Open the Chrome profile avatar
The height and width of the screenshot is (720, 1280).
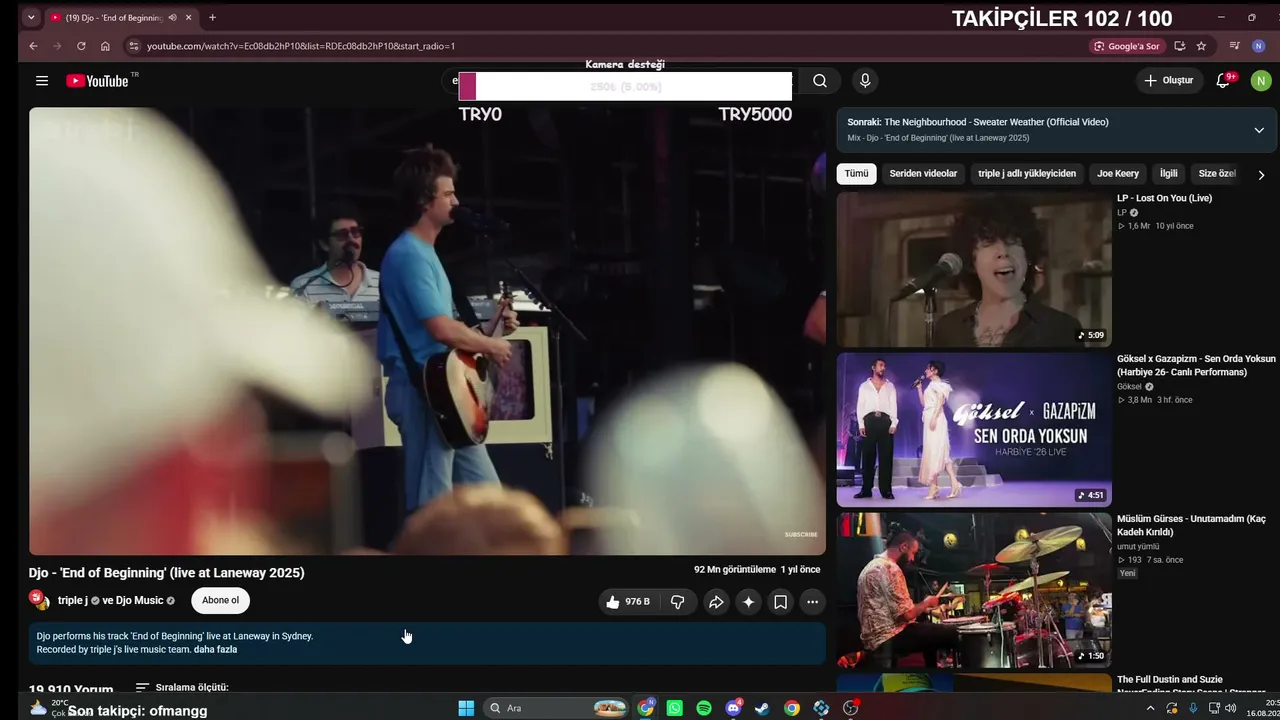[1261, 46]
